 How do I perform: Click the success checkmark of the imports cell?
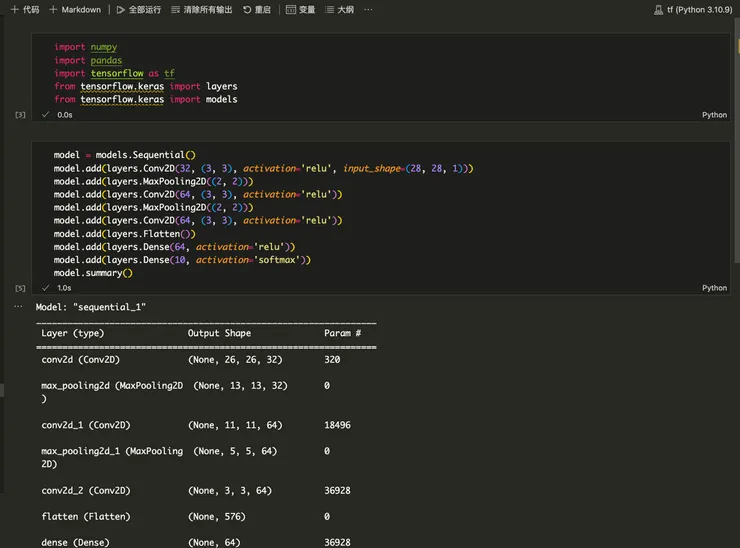[46, 115]
